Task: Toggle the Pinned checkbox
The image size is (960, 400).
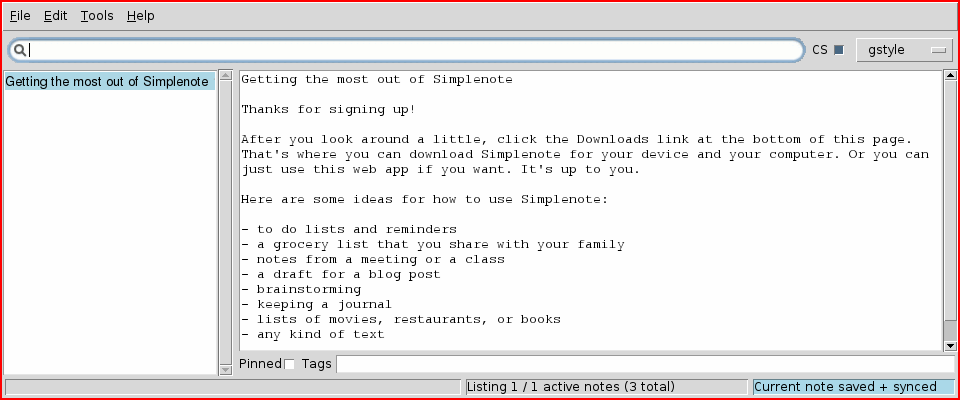Action: coord(289,364)
